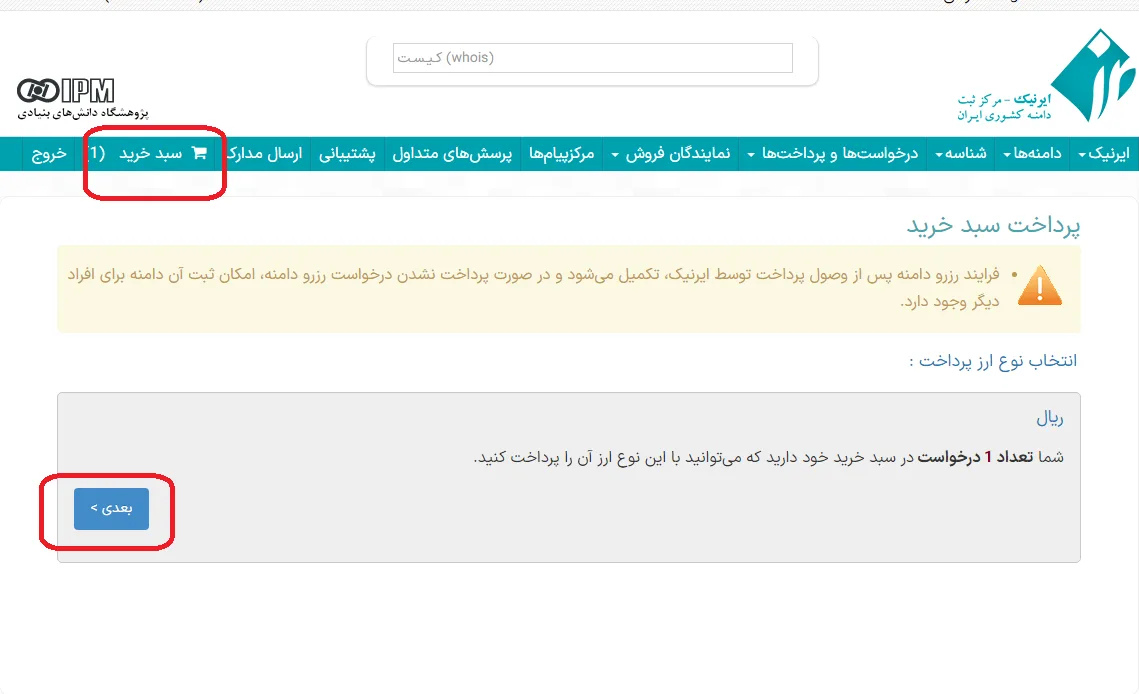Open پرسش‌های متداول page

pyautogui.click(x=452, y=153)
